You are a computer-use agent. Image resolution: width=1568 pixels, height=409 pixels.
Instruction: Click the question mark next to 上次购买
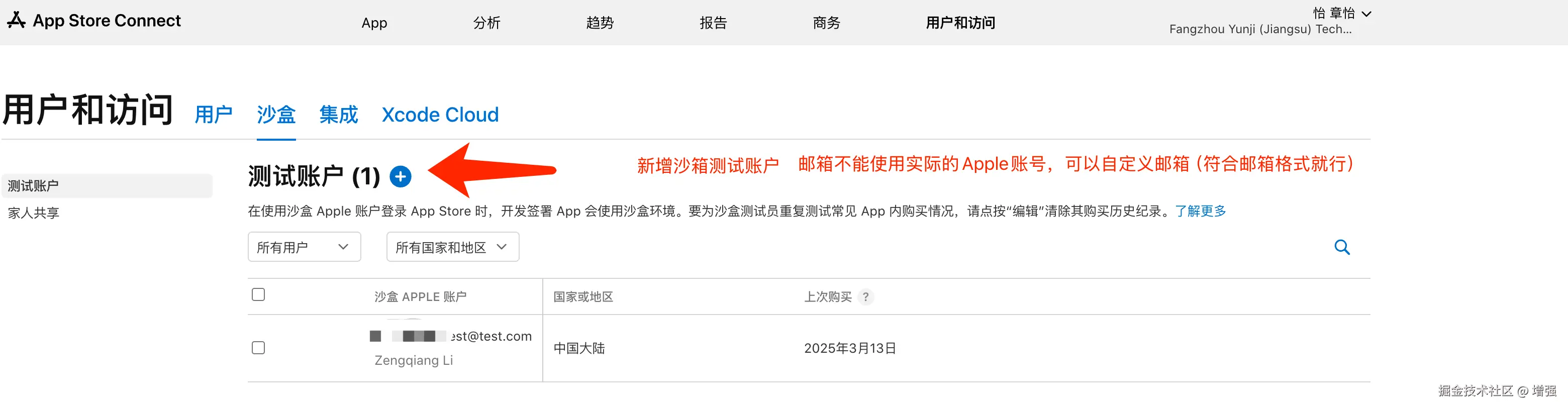point(865,297)
